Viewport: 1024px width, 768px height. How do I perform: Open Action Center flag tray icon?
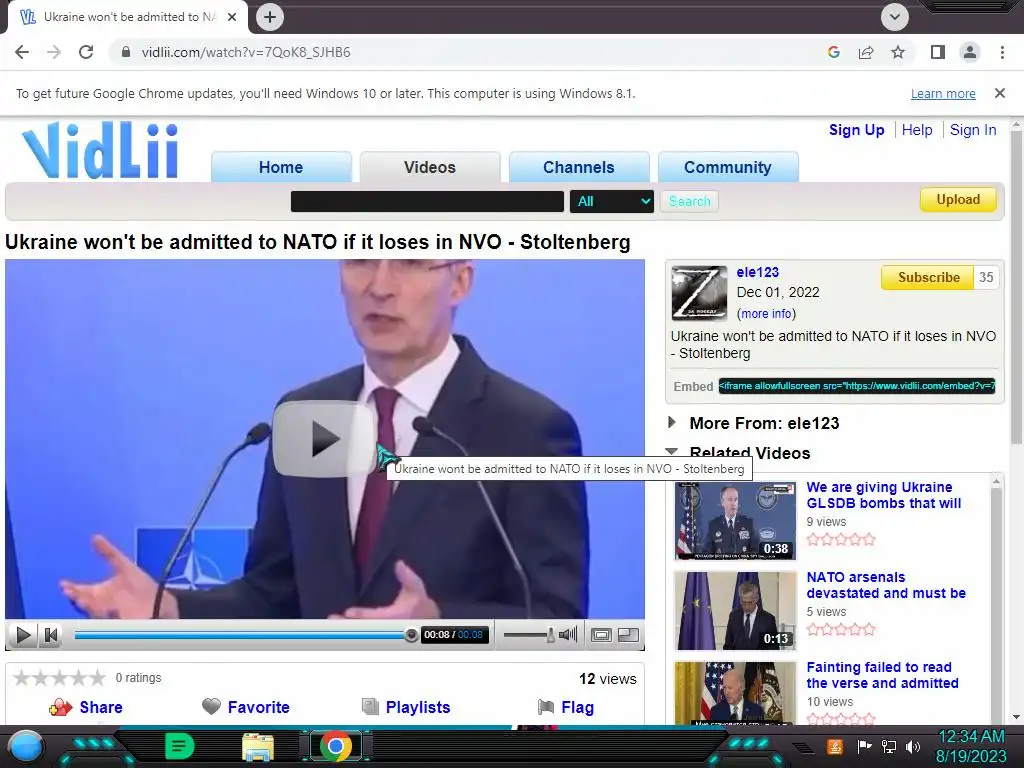click(865, 746)
